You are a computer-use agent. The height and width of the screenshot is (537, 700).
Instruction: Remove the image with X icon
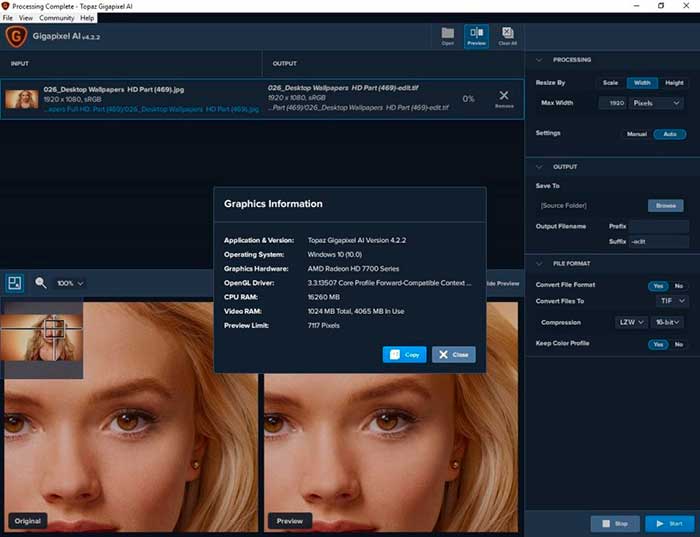click(x=503, y=98)
